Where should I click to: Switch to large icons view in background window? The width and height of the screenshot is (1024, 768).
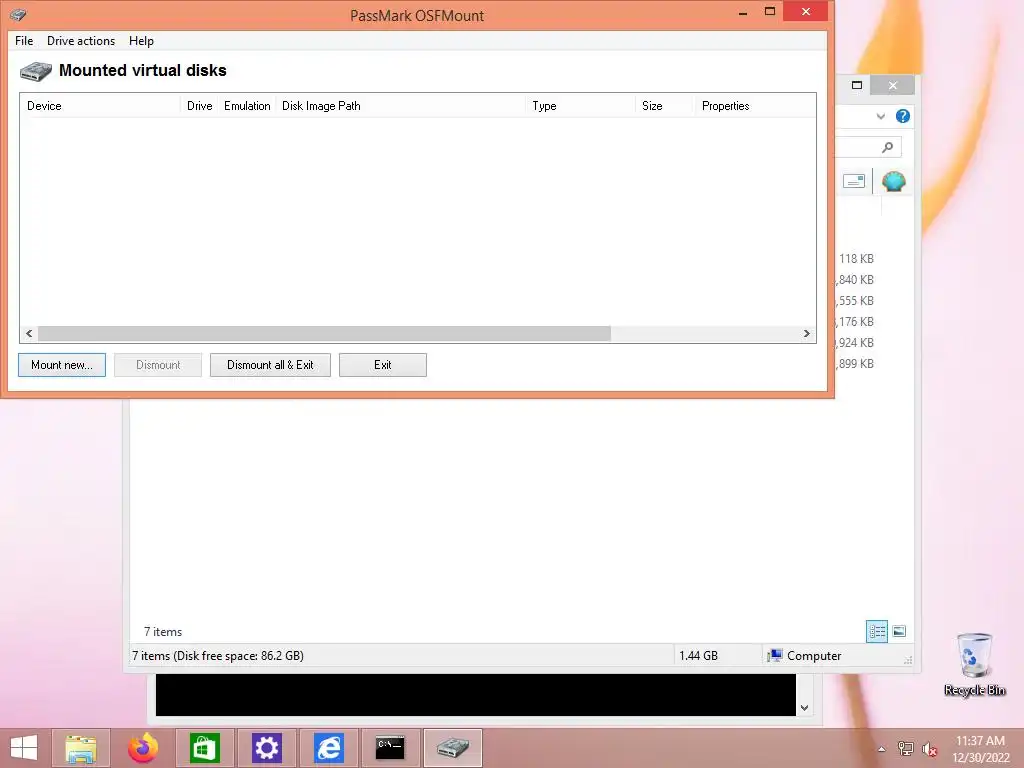coord(899,631)
